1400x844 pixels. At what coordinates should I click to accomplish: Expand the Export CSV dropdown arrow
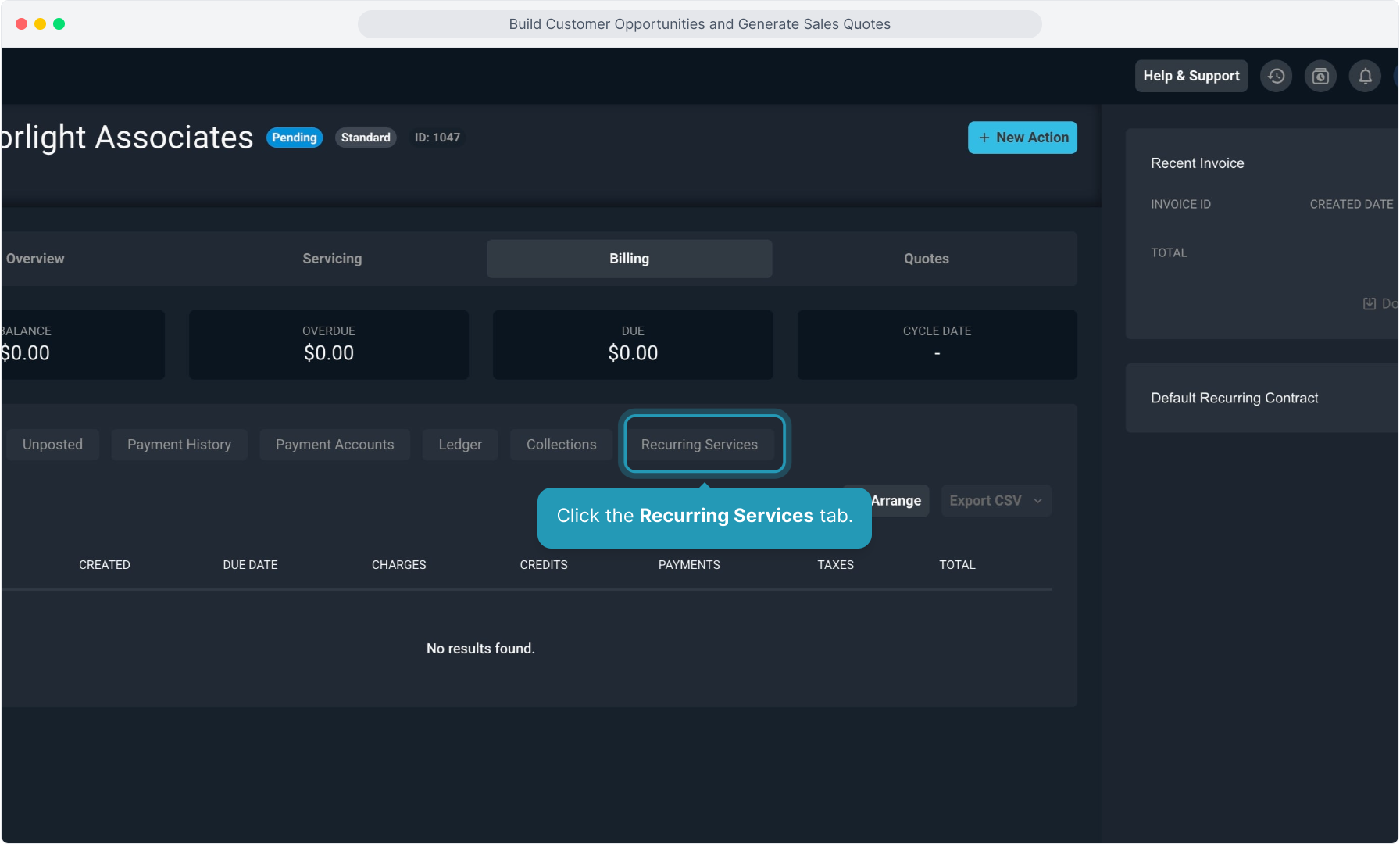coord(1037,501)
